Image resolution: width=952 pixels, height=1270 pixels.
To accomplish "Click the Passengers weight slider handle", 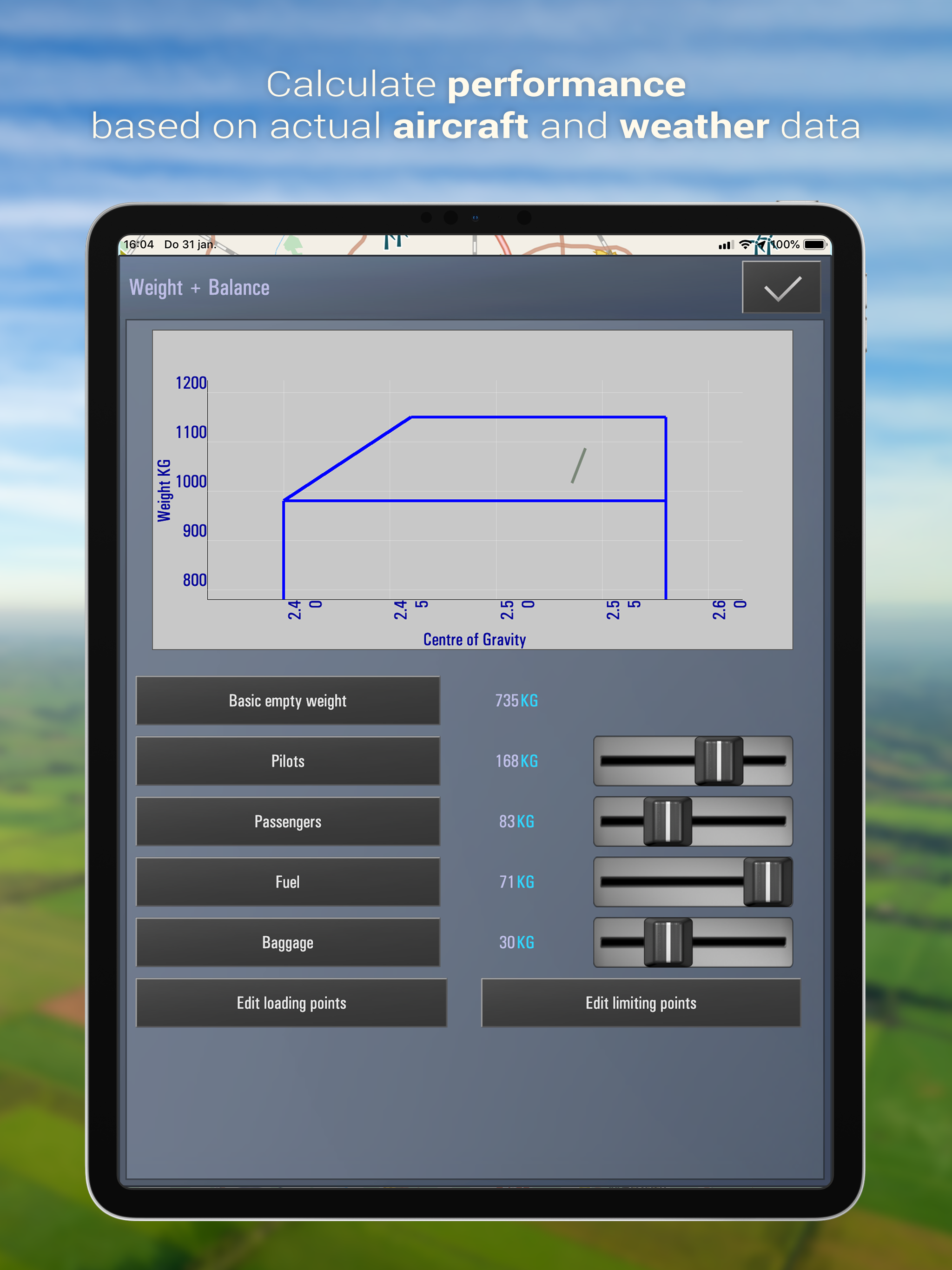I will click(667, 821).
